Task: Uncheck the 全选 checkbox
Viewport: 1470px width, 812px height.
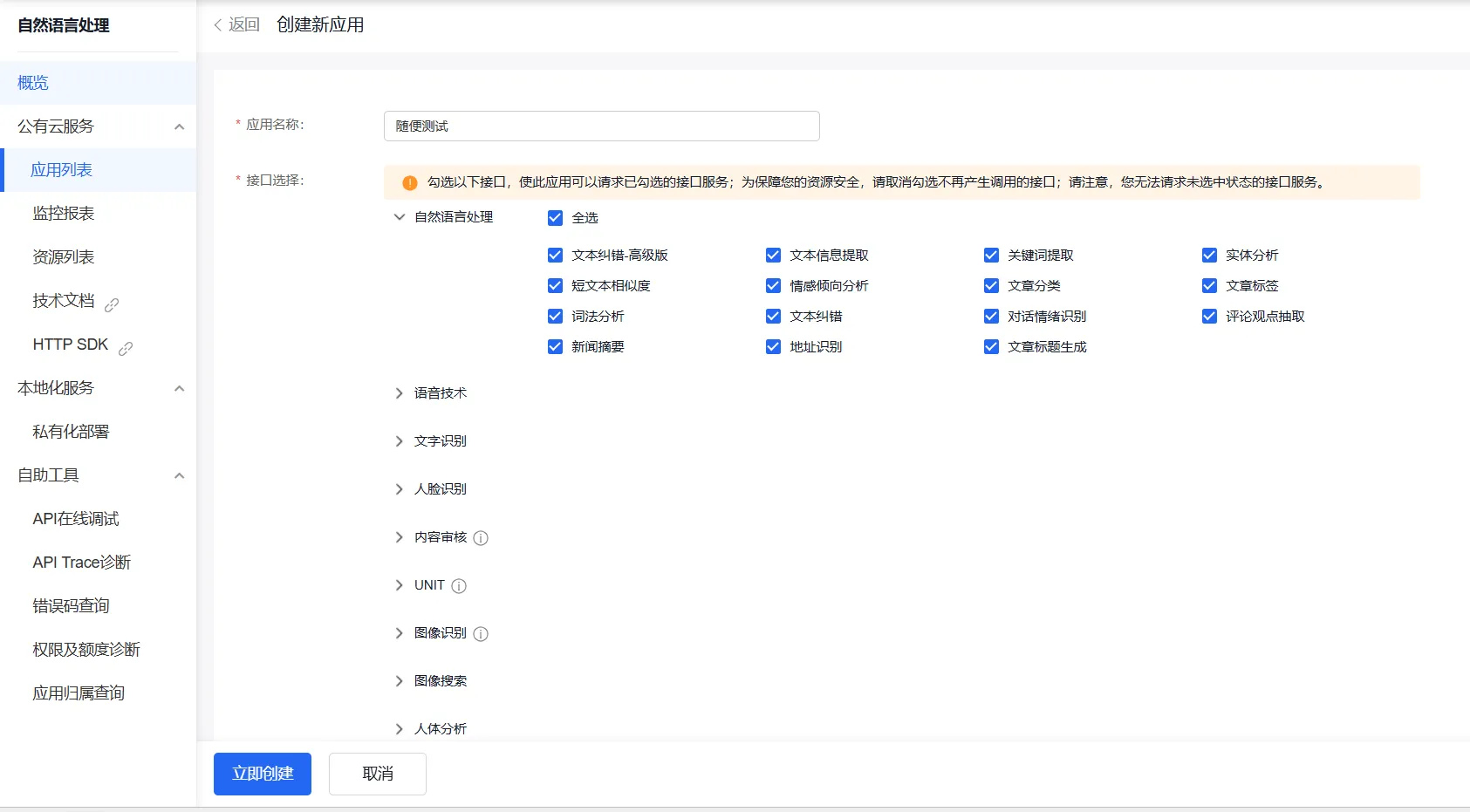Action: pos(555,218)
